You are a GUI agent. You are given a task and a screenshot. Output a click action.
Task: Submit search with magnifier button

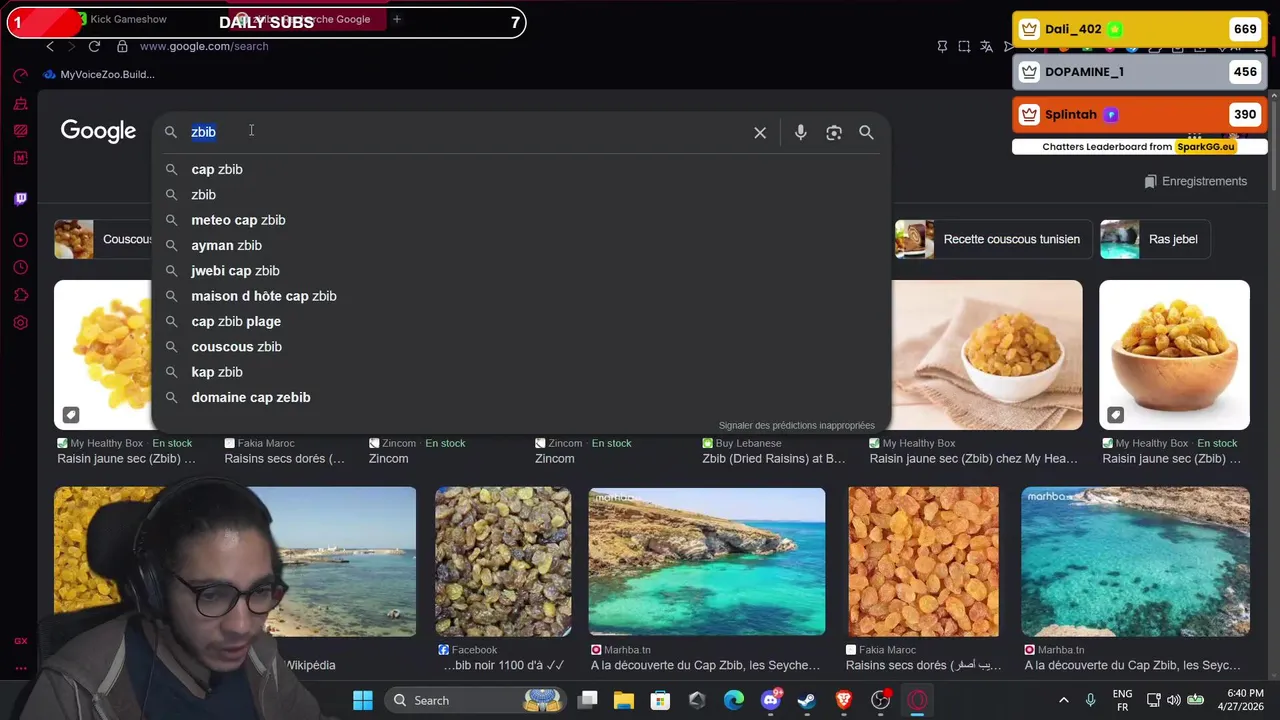click(866, 132)
